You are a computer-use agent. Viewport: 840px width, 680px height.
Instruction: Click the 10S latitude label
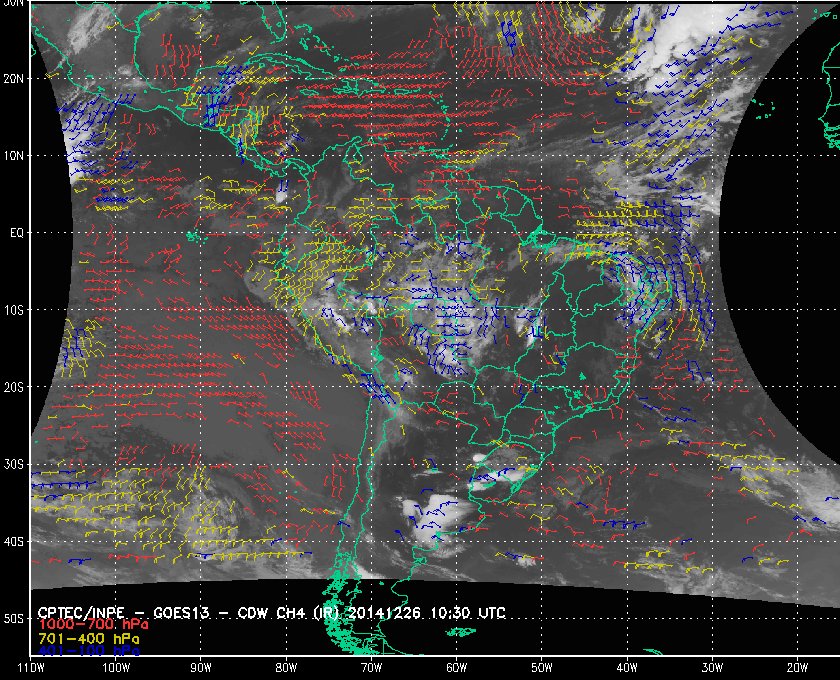click(14, 310)
